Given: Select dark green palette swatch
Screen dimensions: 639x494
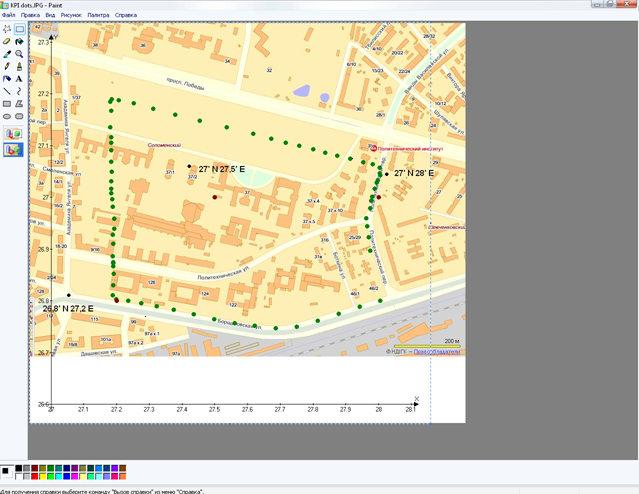Looking at the screenshot, I should 51,468.
